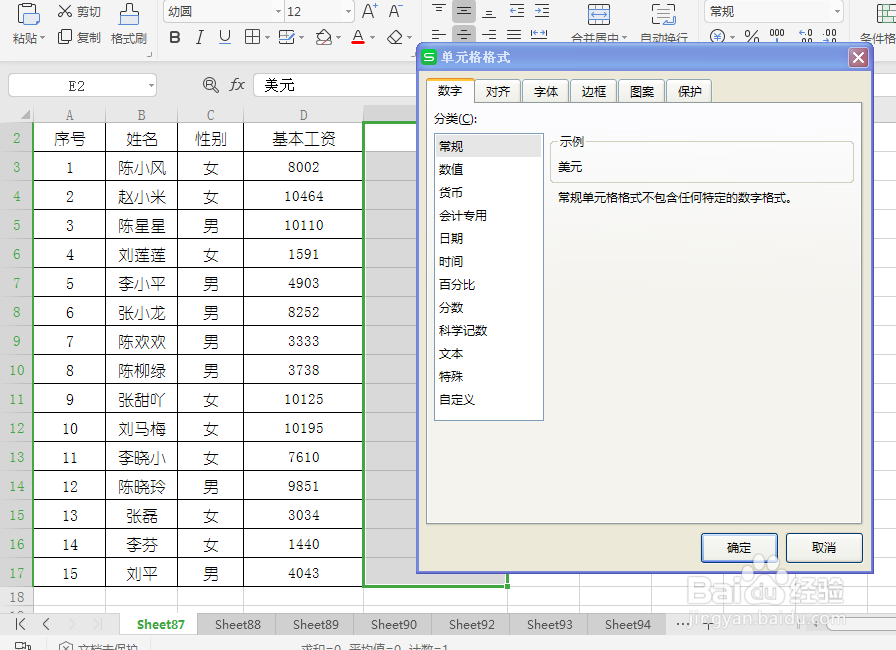Click the E2 name box field
This screenshot has height=650, width=896.
[80, 85]
